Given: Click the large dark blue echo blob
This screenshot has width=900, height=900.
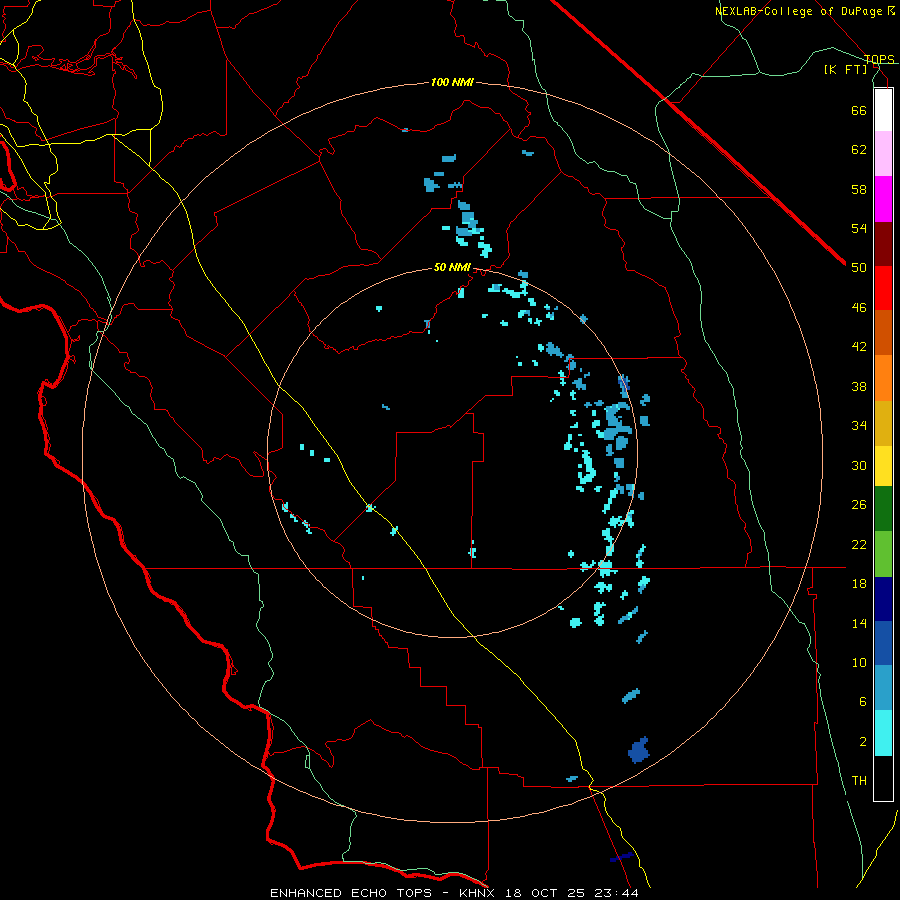Looking at the screenshot, I should point(638,751).
